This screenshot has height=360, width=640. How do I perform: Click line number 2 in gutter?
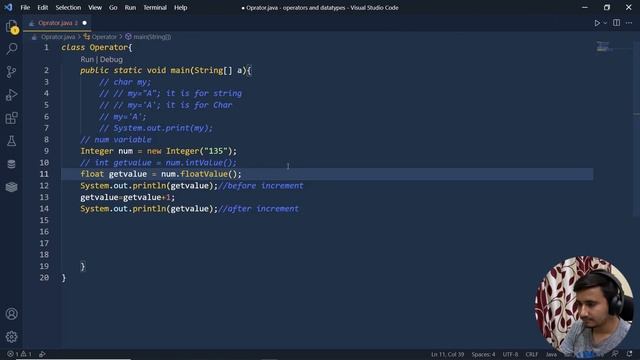[46, 71]
